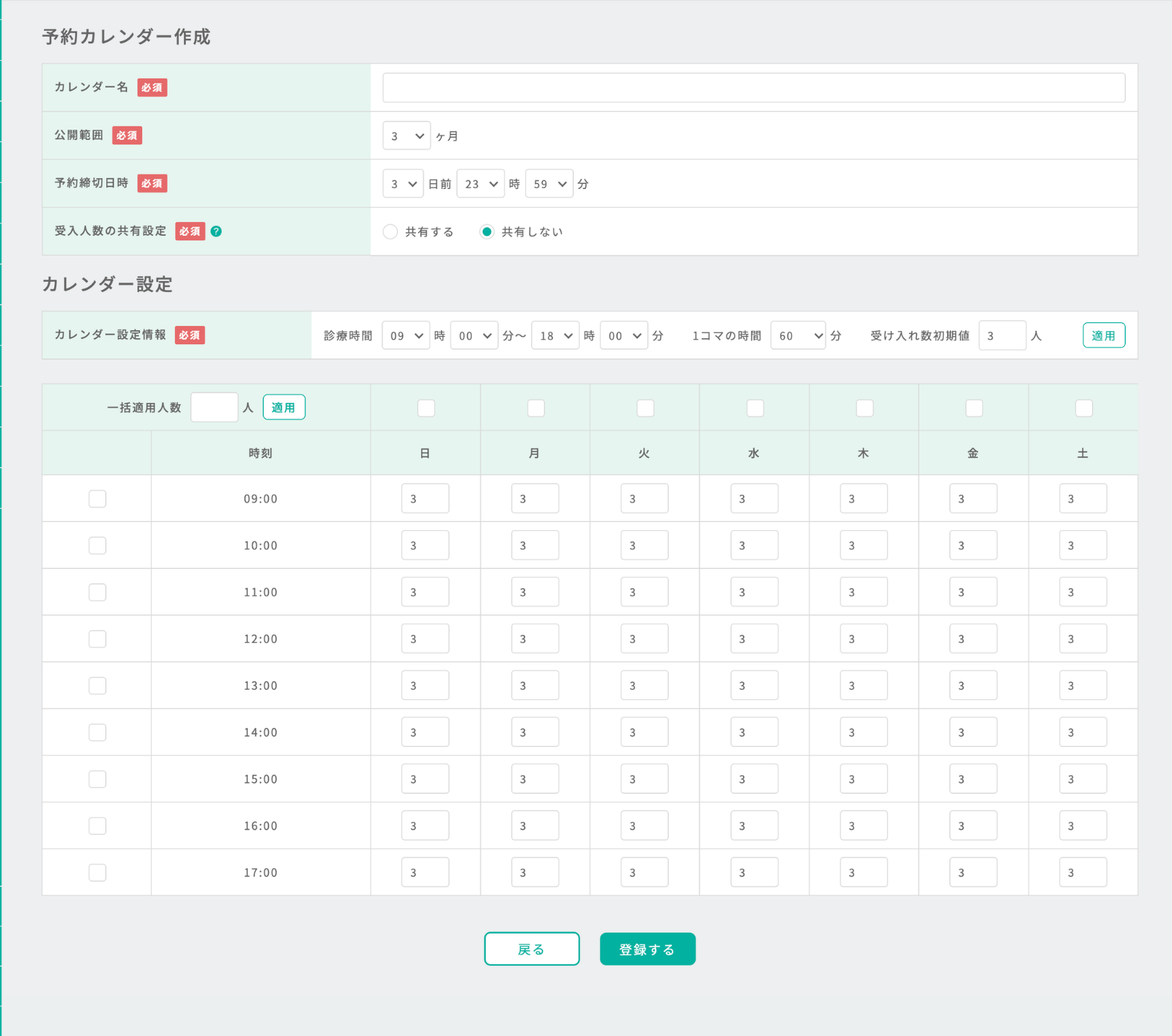The width and height of the screenshot is (1172, 1036).
Task: Click the help icon beside 受入人数の共有設定
Action: (x=216, y=231)
